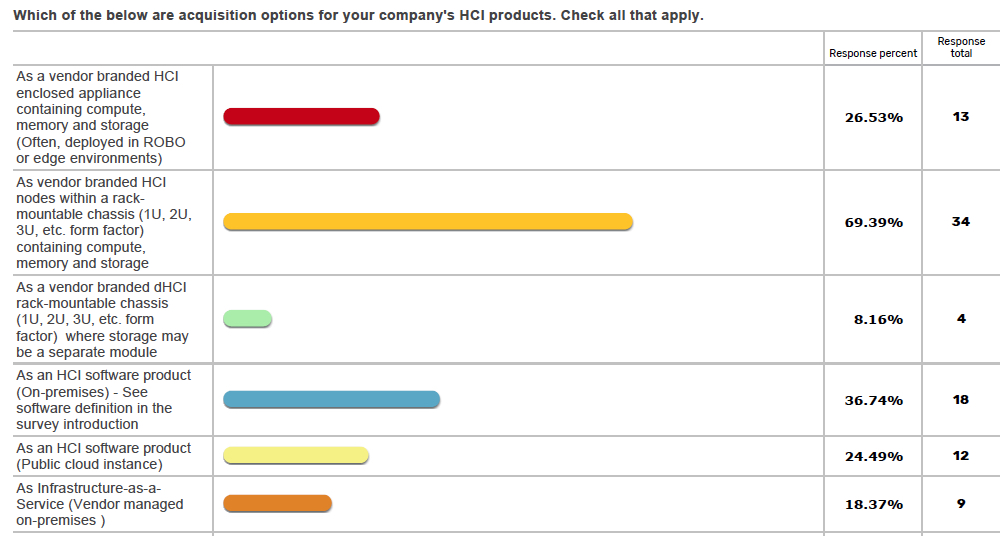The image size is (1005, 536).
Task: Click the light green 8.16% bar
Action: click(247, 319)
